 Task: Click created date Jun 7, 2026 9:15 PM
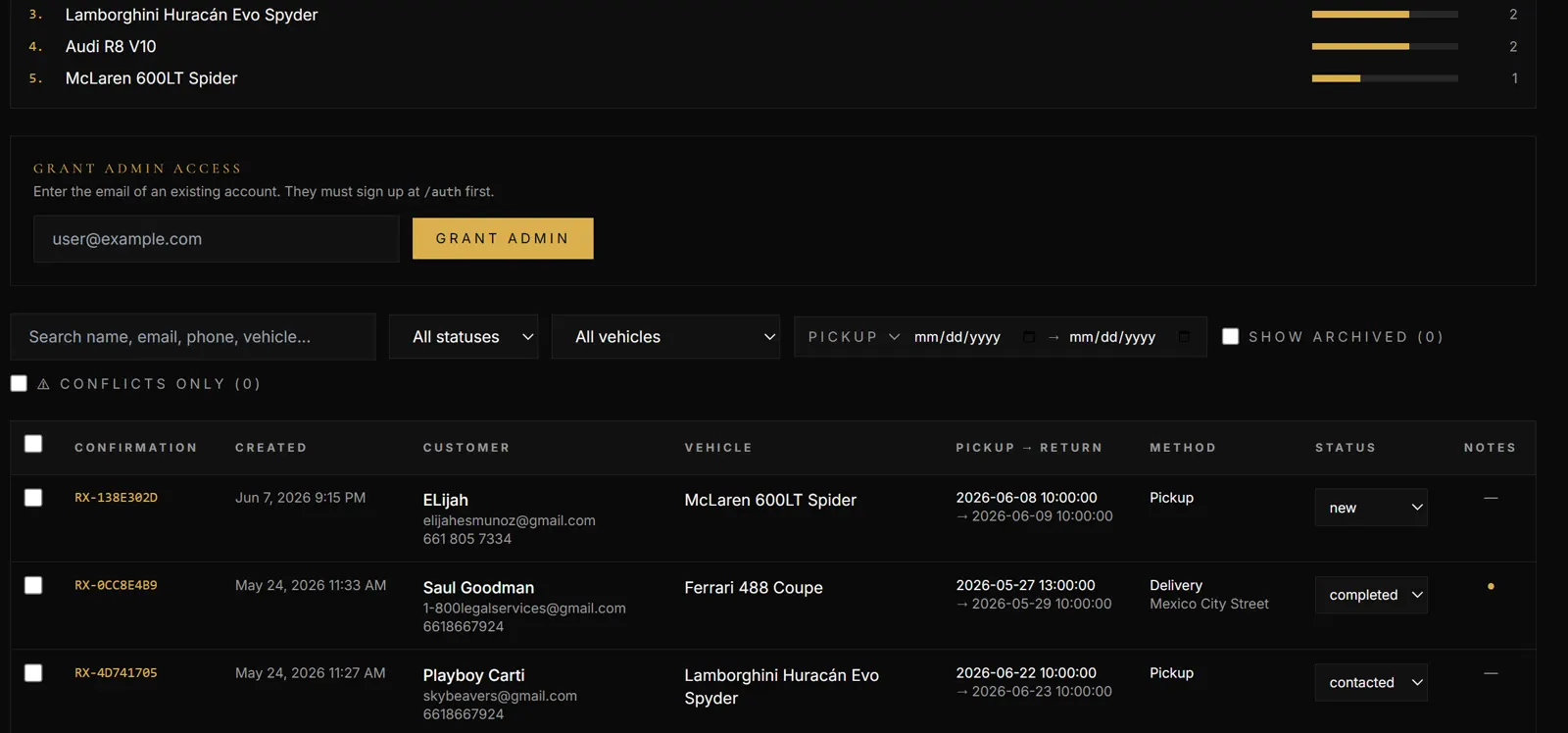pyautogui.click(x=301, y=498)
